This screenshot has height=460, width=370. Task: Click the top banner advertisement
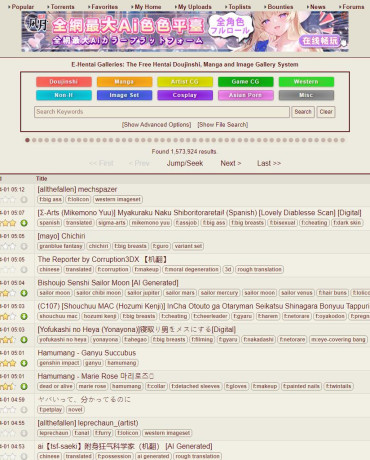(x=185, y=32)
